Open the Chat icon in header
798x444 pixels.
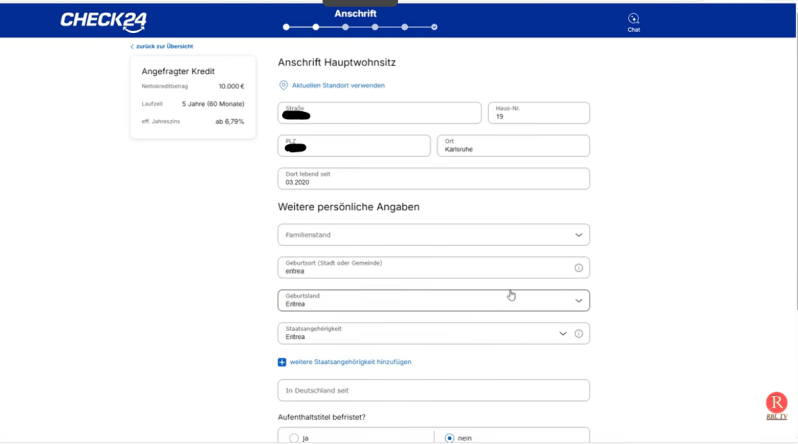pos(634,22)
